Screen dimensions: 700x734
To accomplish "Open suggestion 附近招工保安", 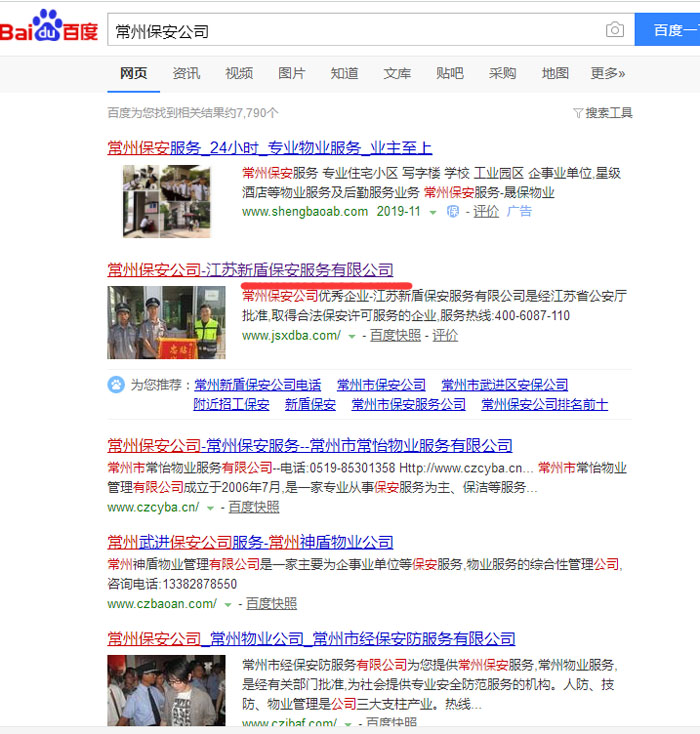I will [x=231, y=404].
